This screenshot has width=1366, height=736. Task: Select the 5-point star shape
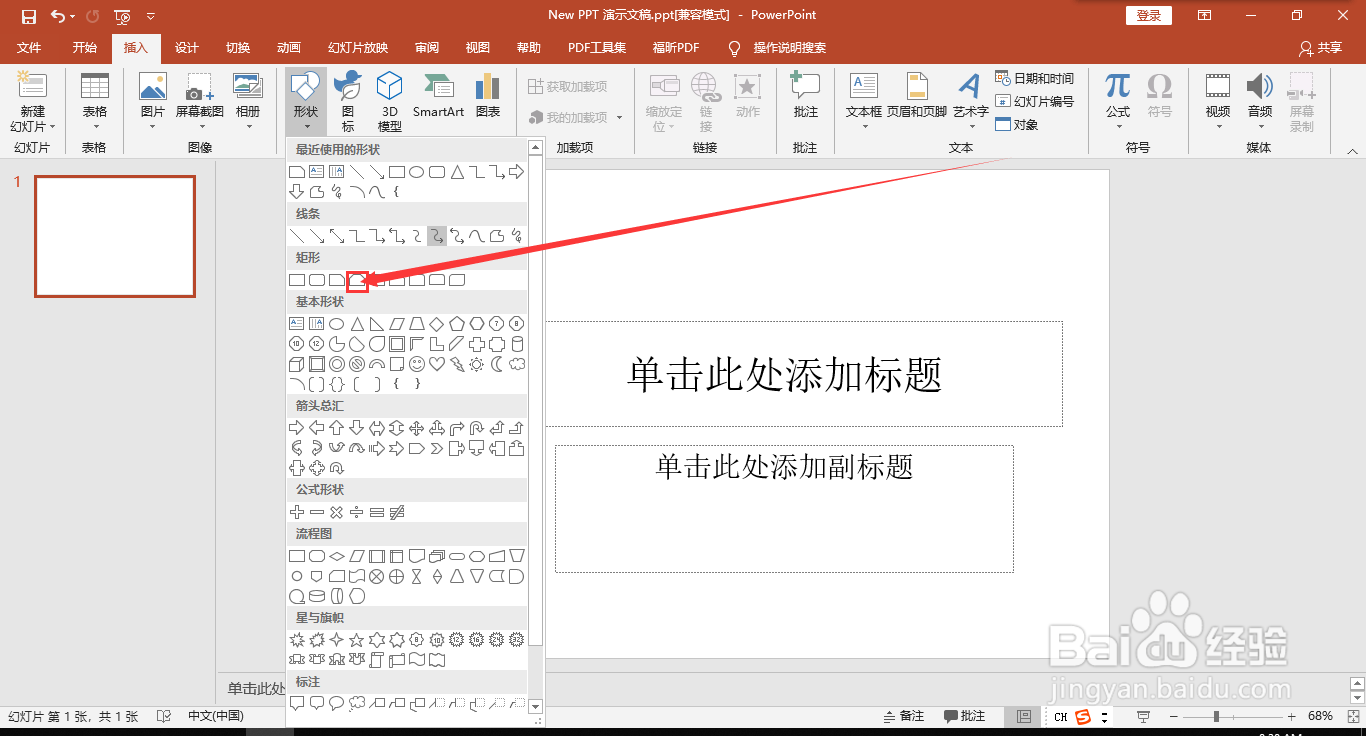point(356,640)
